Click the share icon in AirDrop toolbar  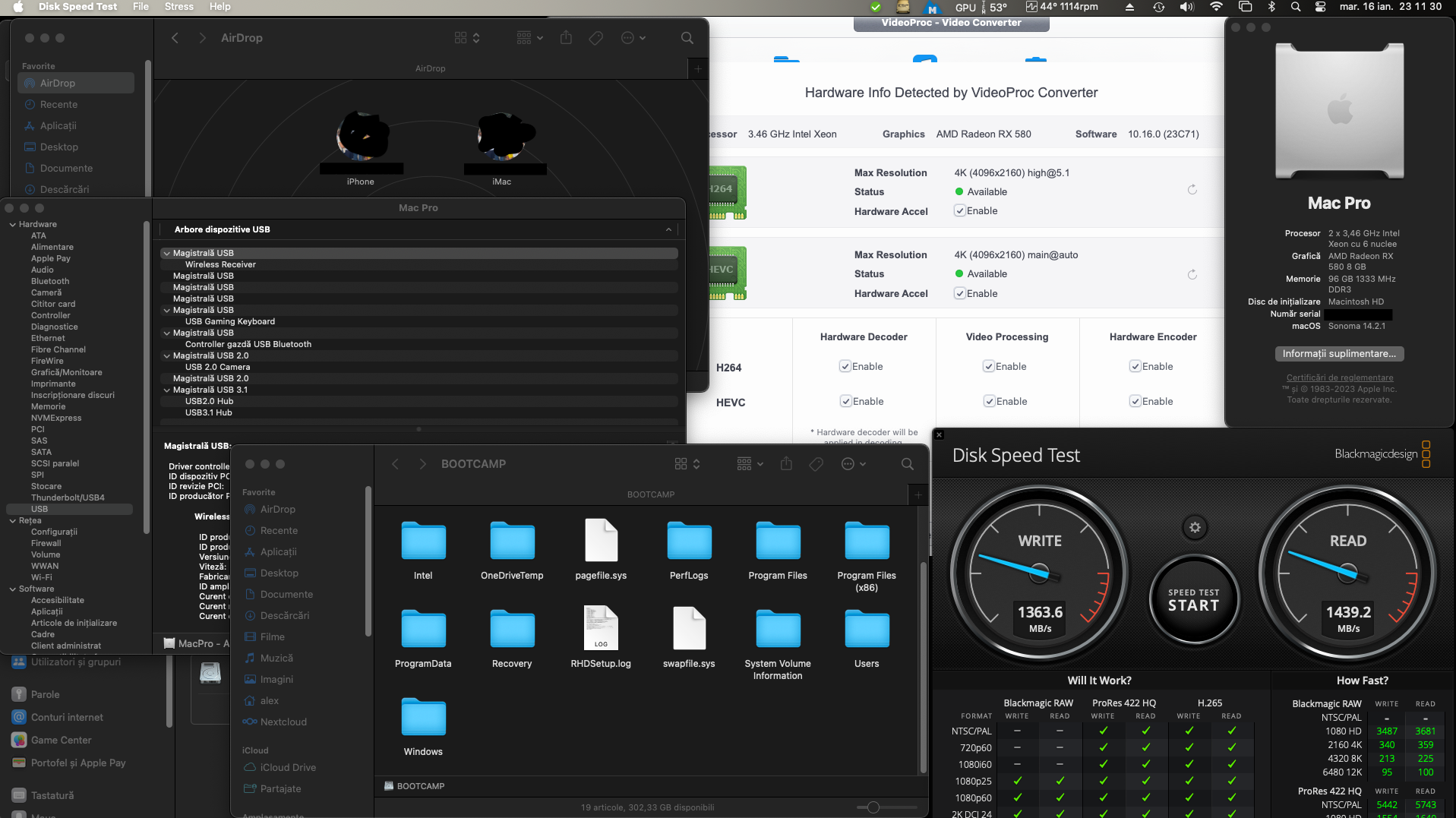tap(566, 38)
